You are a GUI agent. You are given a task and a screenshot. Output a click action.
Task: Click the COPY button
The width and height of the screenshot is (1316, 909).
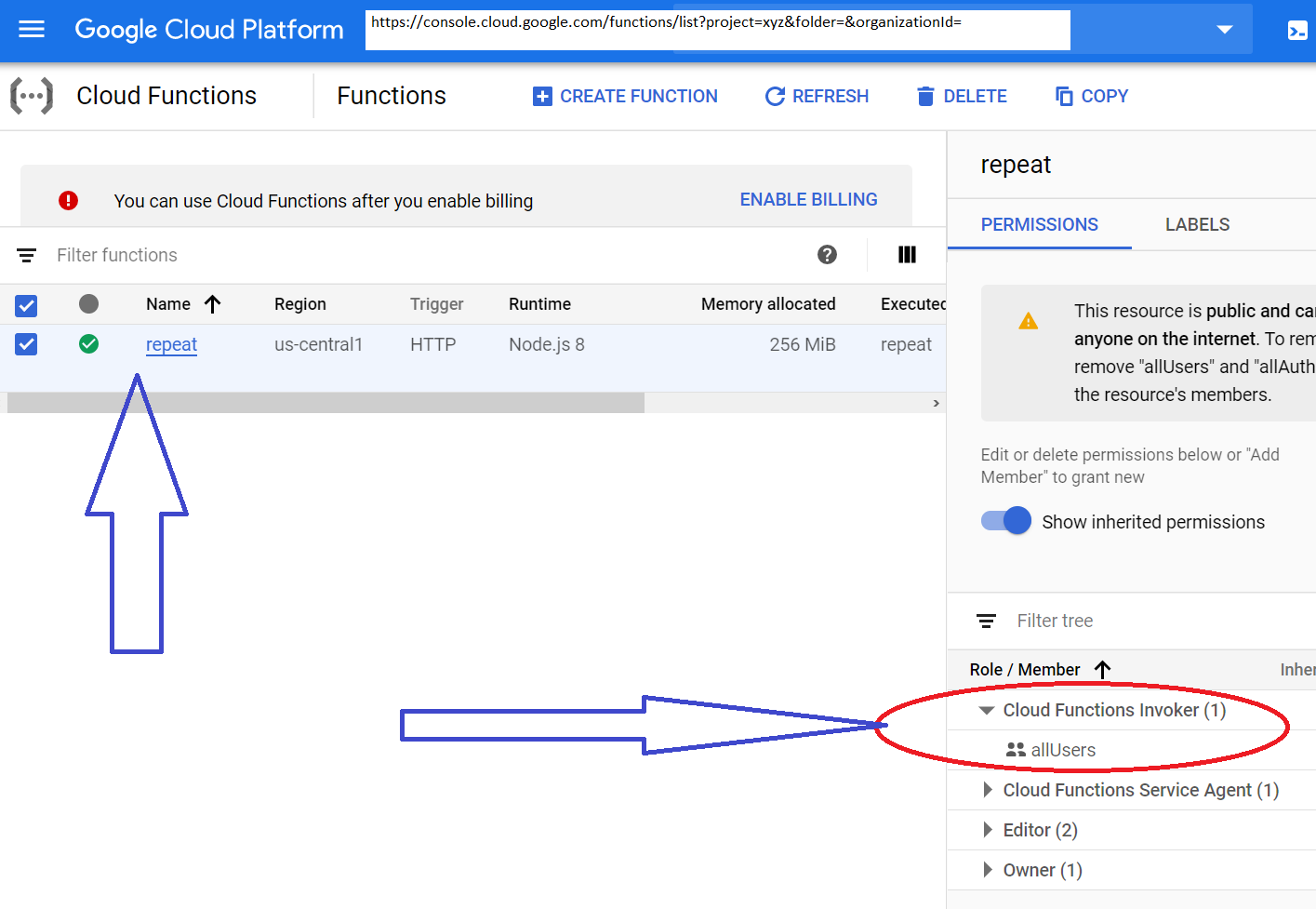(x=1092, y=96)
